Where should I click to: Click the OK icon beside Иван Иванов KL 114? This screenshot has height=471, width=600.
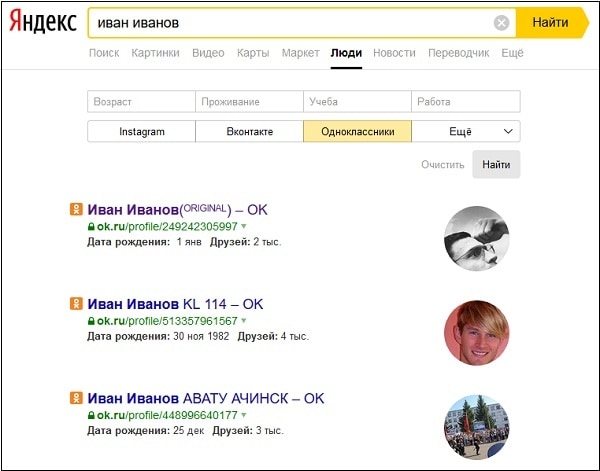76,304
